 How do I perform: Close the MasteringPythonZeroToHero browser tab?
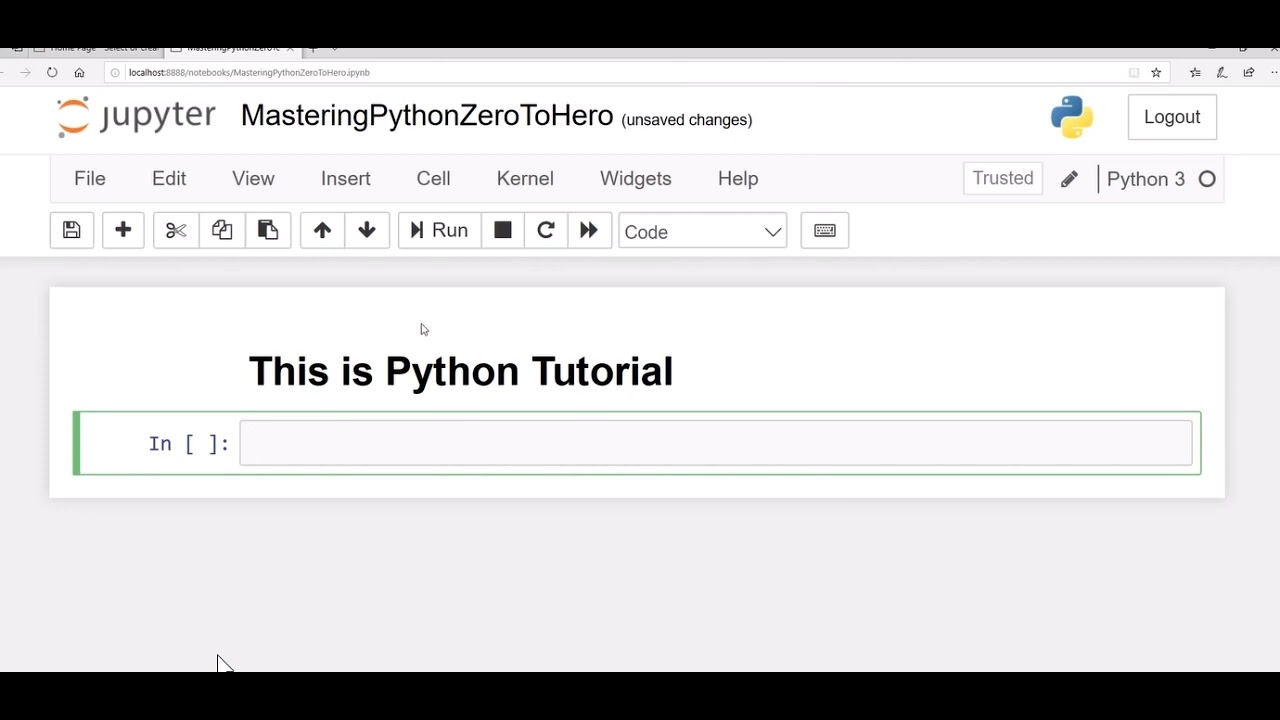[291, 48]
